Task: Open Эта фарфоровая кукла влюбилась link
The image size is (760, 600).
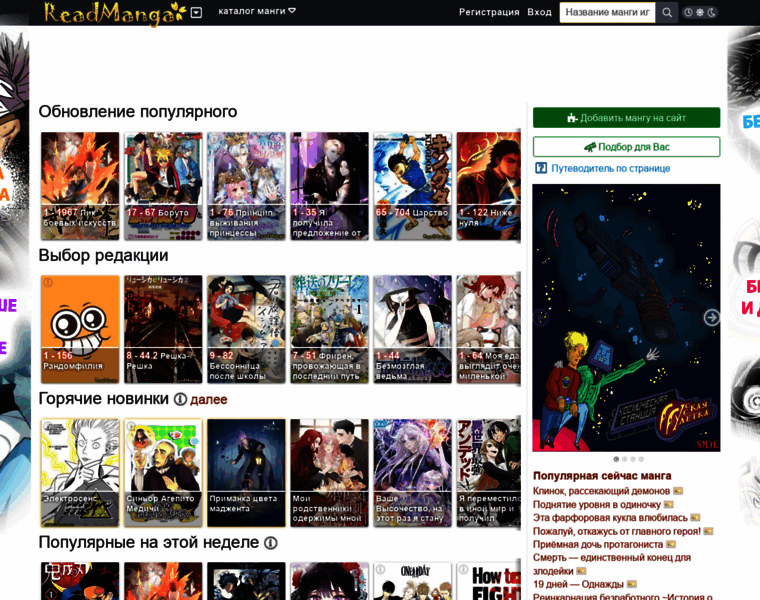Action: (610, 518)
